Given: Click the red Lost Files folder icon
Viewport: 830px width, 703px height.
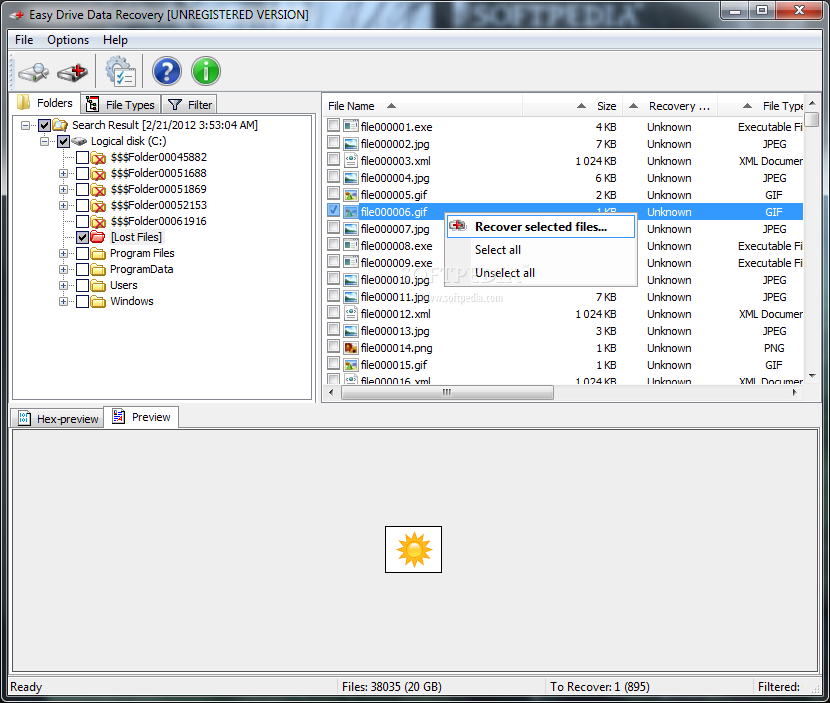Looking at the screenshot, I should (x=98, y=237).
